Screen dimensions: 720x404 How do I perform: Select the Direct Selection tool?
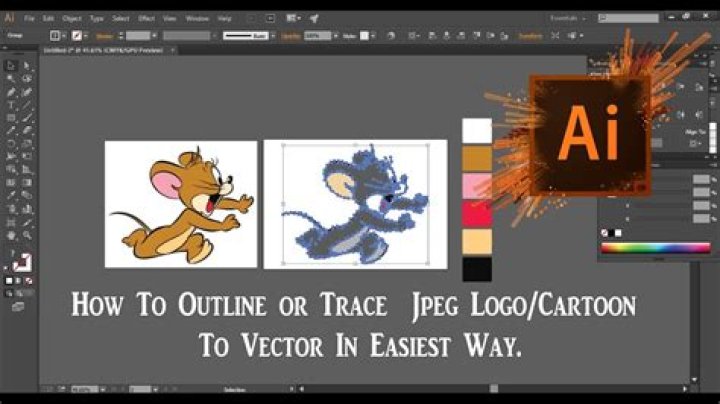click(x=27, y=66)
